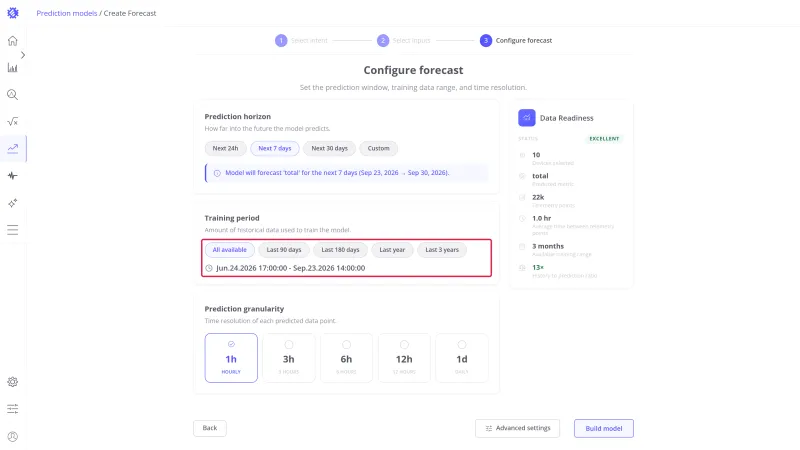Open the pulse waveform anomaly icon

pos(13,176)
